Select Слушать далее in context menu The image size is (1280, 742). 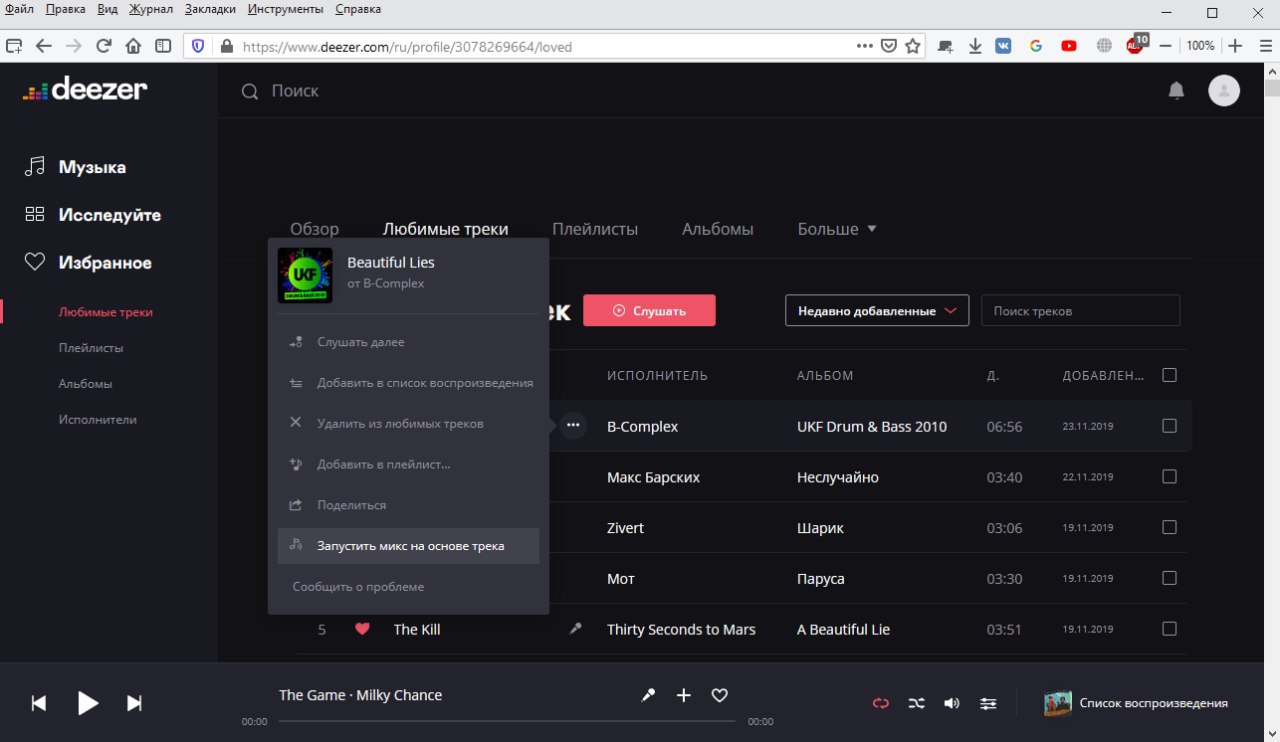point(408,342)
